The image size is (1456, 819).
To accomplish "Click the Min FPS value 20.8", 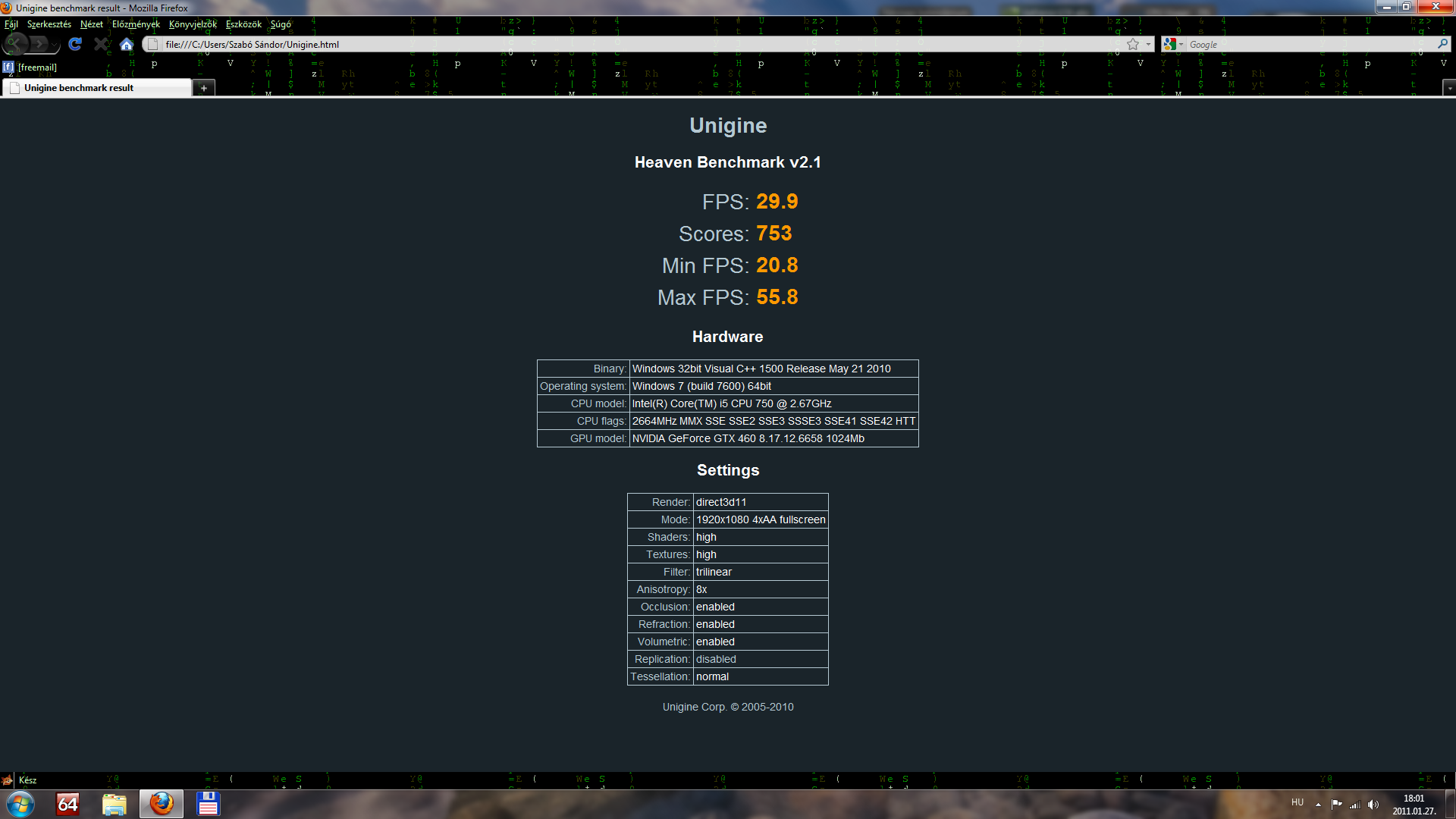I will pyautogui.click(x=777, y=265).
